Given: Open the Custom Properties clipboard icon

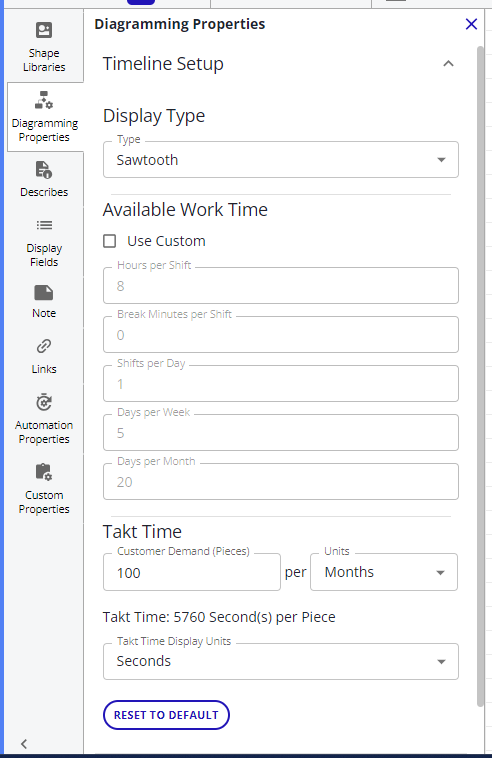Looking at the screenshot, I should pos(44,472).
